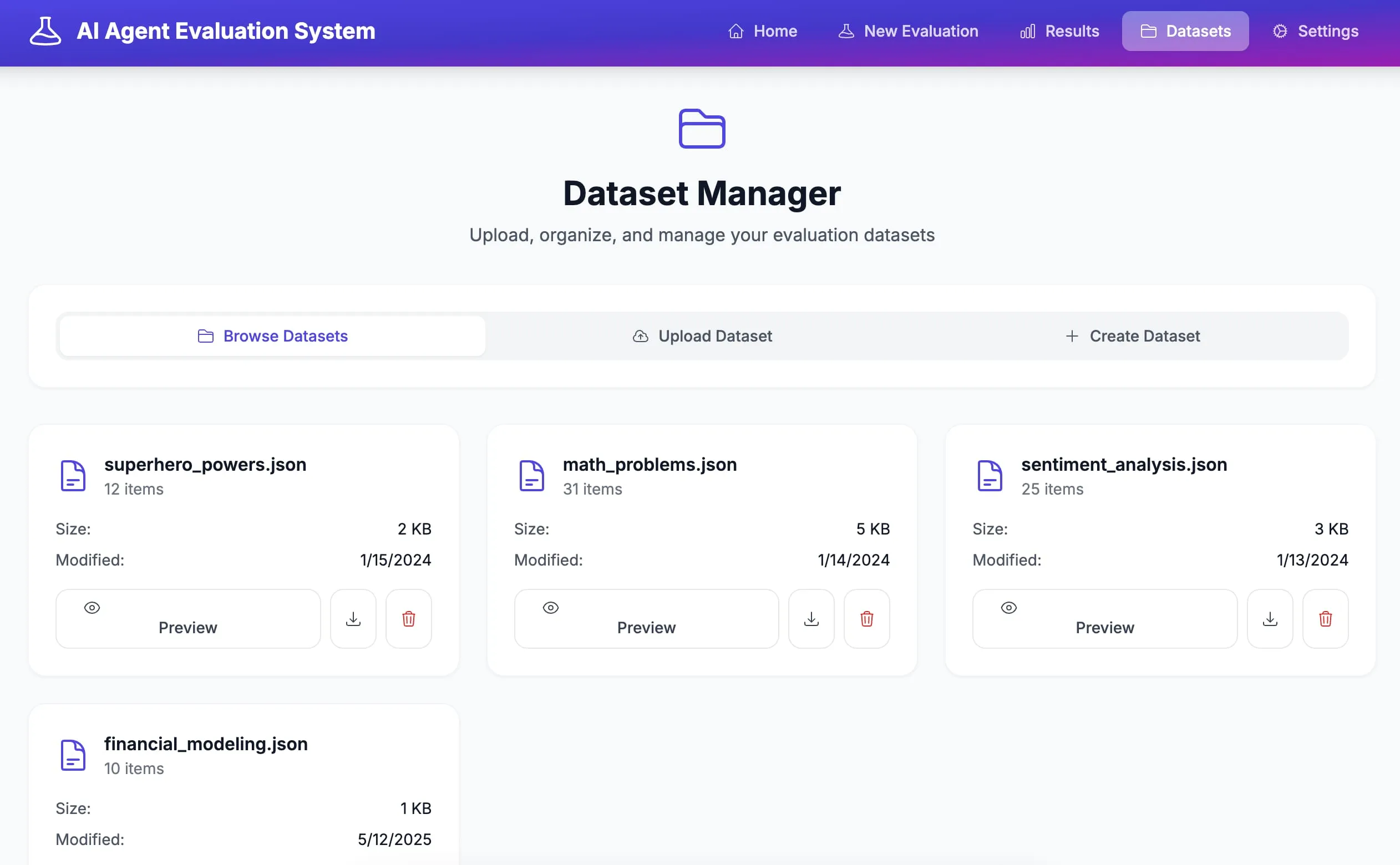Delete superhero_powers.json with trash icon
The height and width of the screenshot is (865, 1400).
tap(408, 618)
